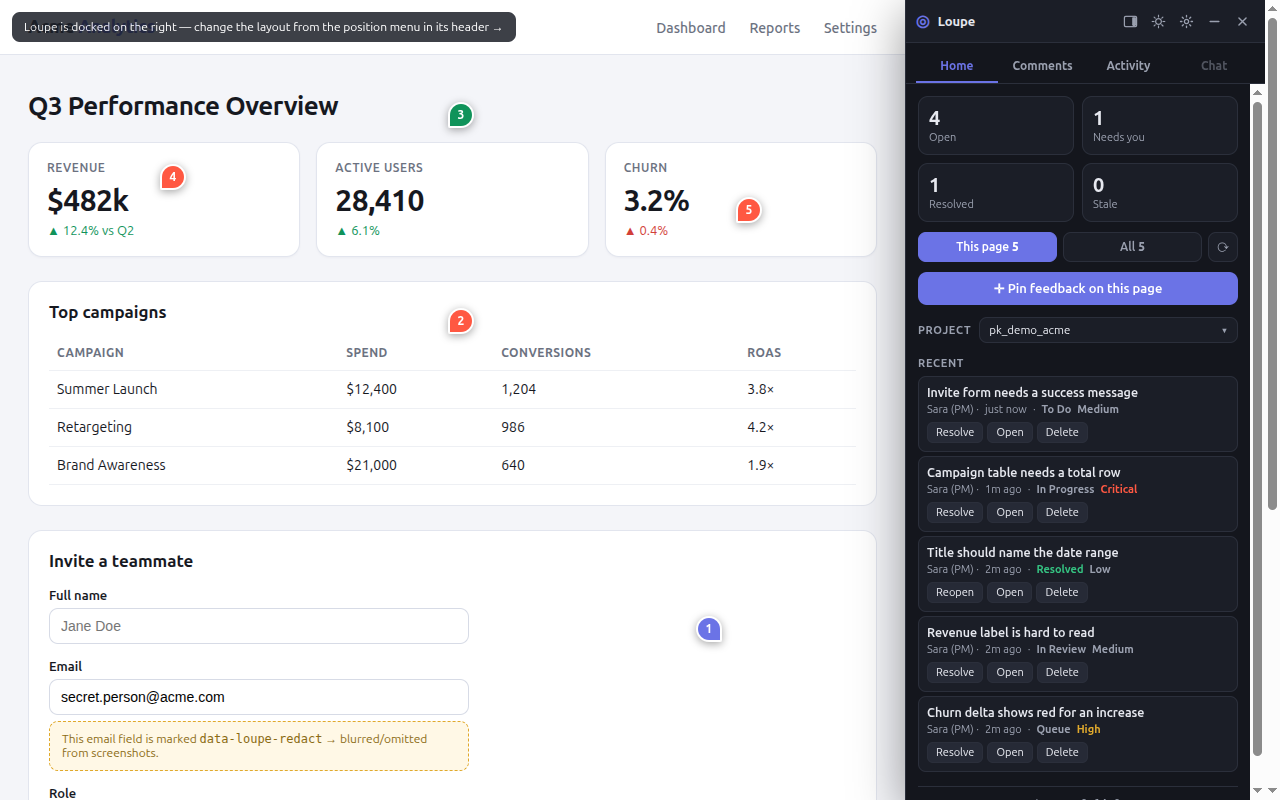Go to Dashboard in top navigation
Screen dimensions: 1280x800
[691, 28]
